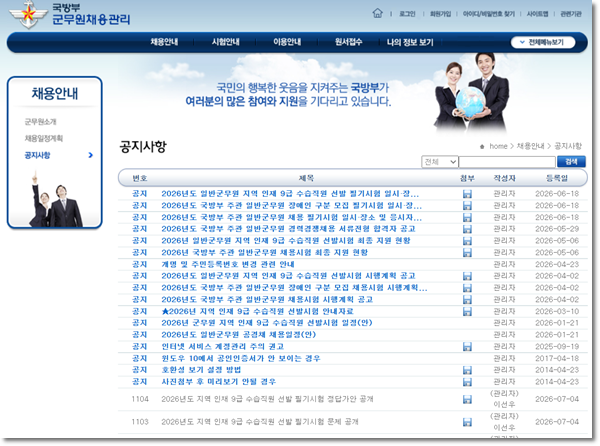
Task: Open the 이용안내 main menu
Action: click(x=287, y=42)
